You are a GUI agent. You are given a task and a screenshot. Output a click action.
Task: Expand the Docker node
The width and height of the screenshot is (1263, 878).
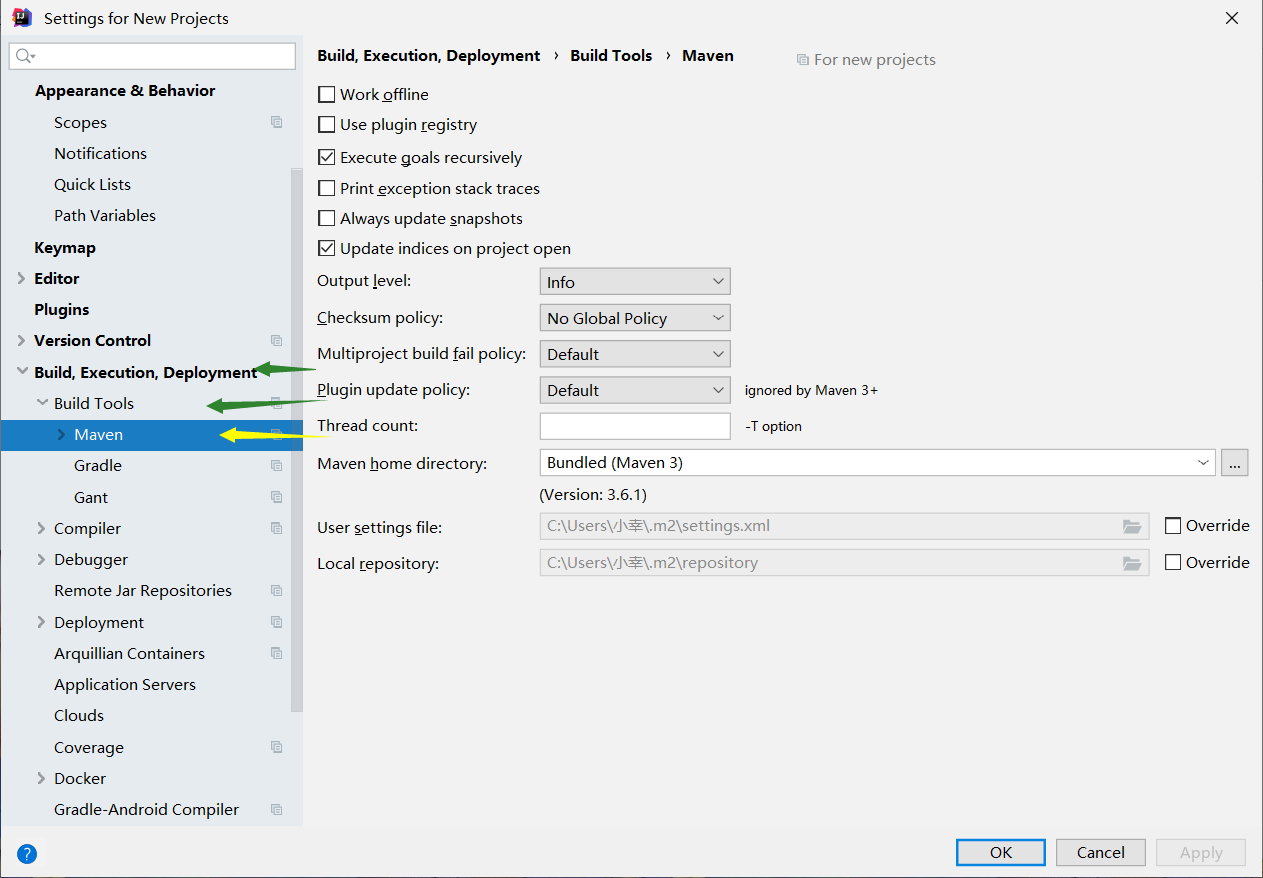point(41,778)
